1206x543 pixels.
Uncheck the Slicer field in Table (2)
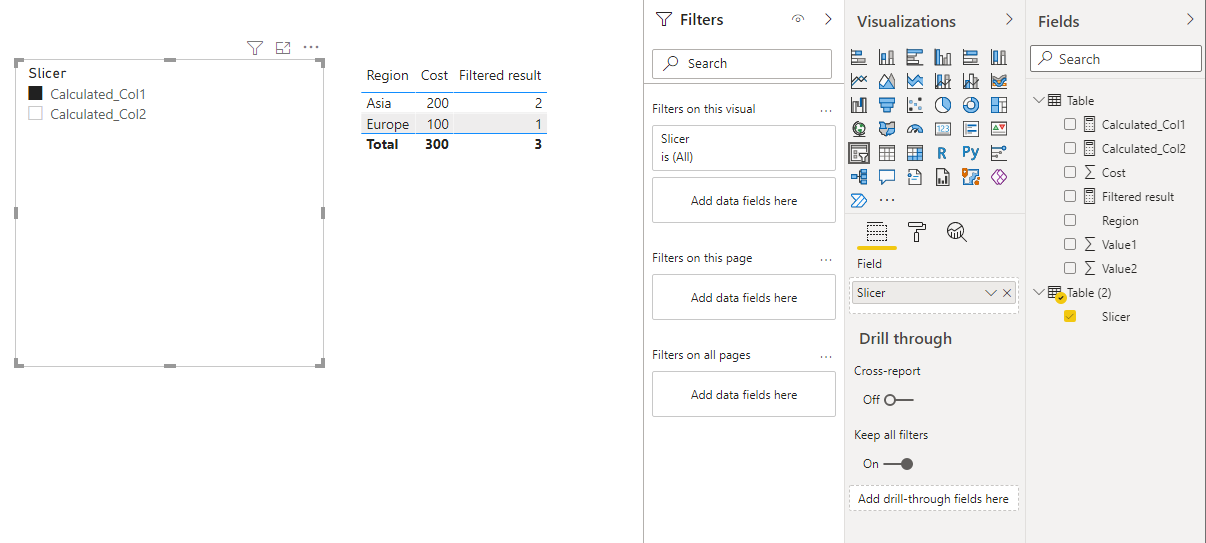click(1070, 316)
